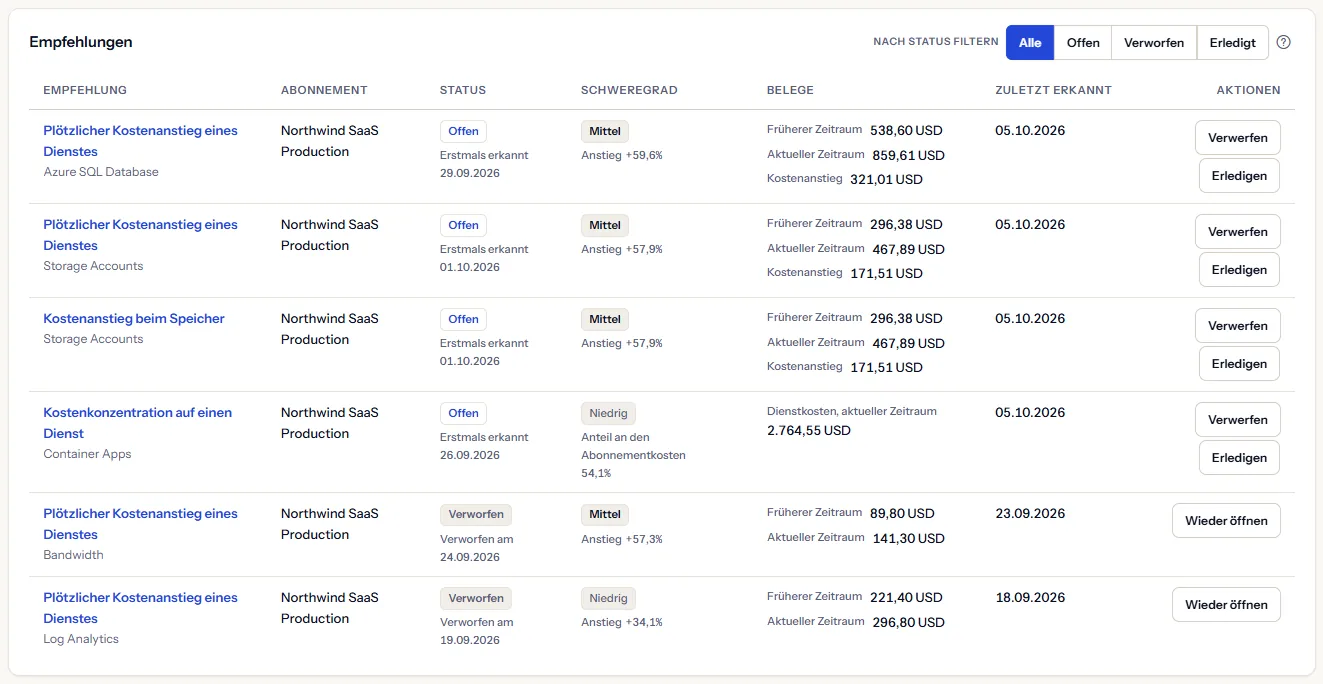The width and height of the screenshot is (1323, 684).
Task: Click Niedrig severity badge in Container Apps row
Action: pyautogui.click(x=608, y=413)
